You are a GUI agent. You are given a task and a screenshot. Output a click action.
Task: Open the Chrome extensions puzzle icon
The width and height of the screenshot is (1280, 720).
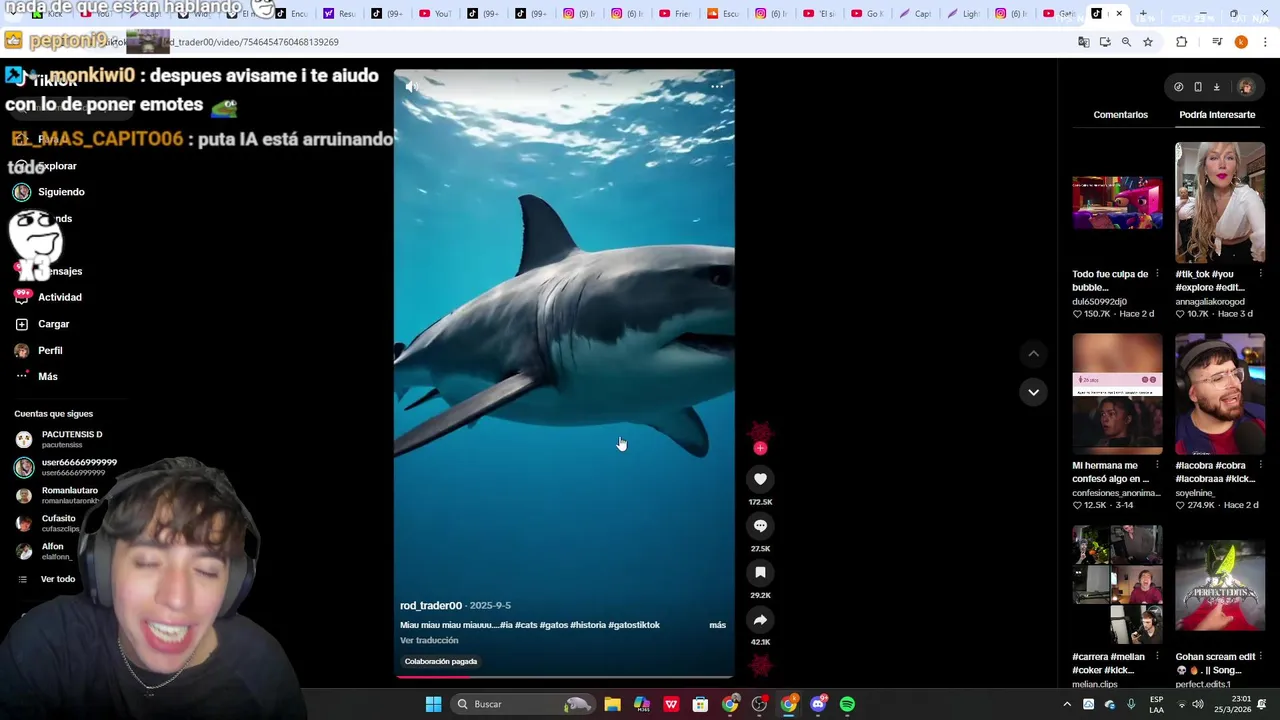click(1182, 42)
